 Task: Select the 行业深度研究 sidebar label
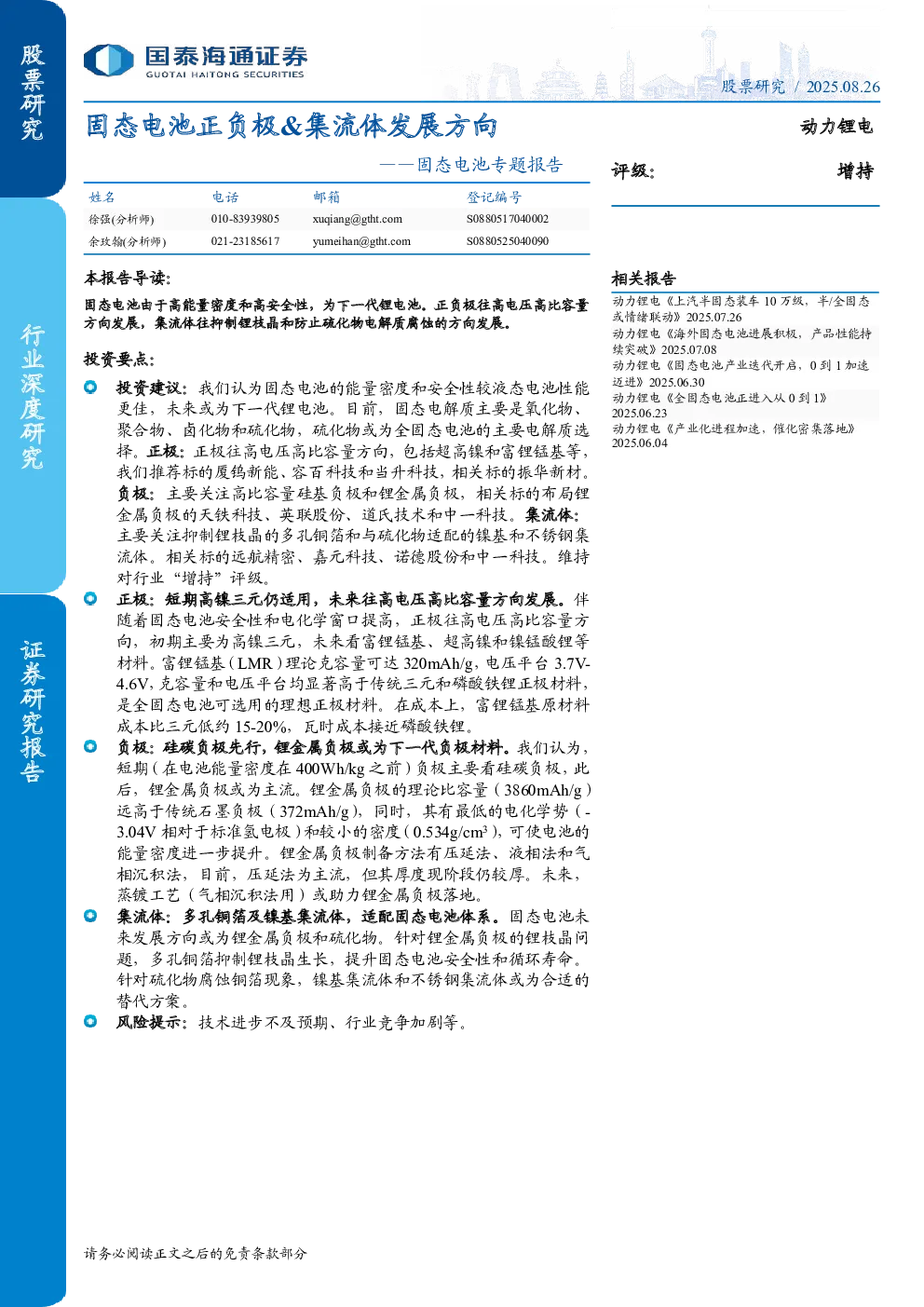coord(33,396)
